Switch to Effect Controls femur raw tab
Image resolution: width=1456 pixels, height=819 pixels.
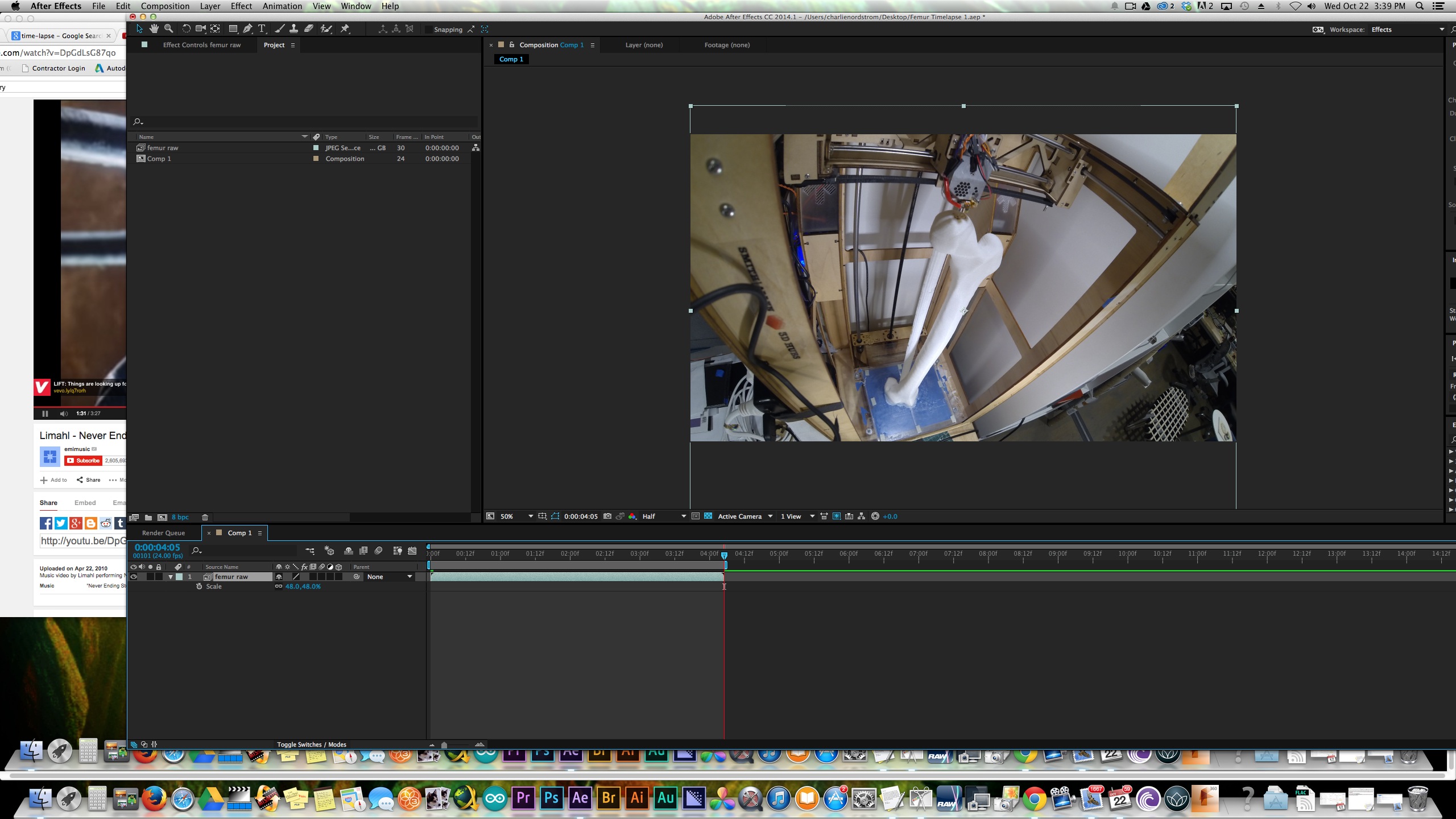[201, 45]
